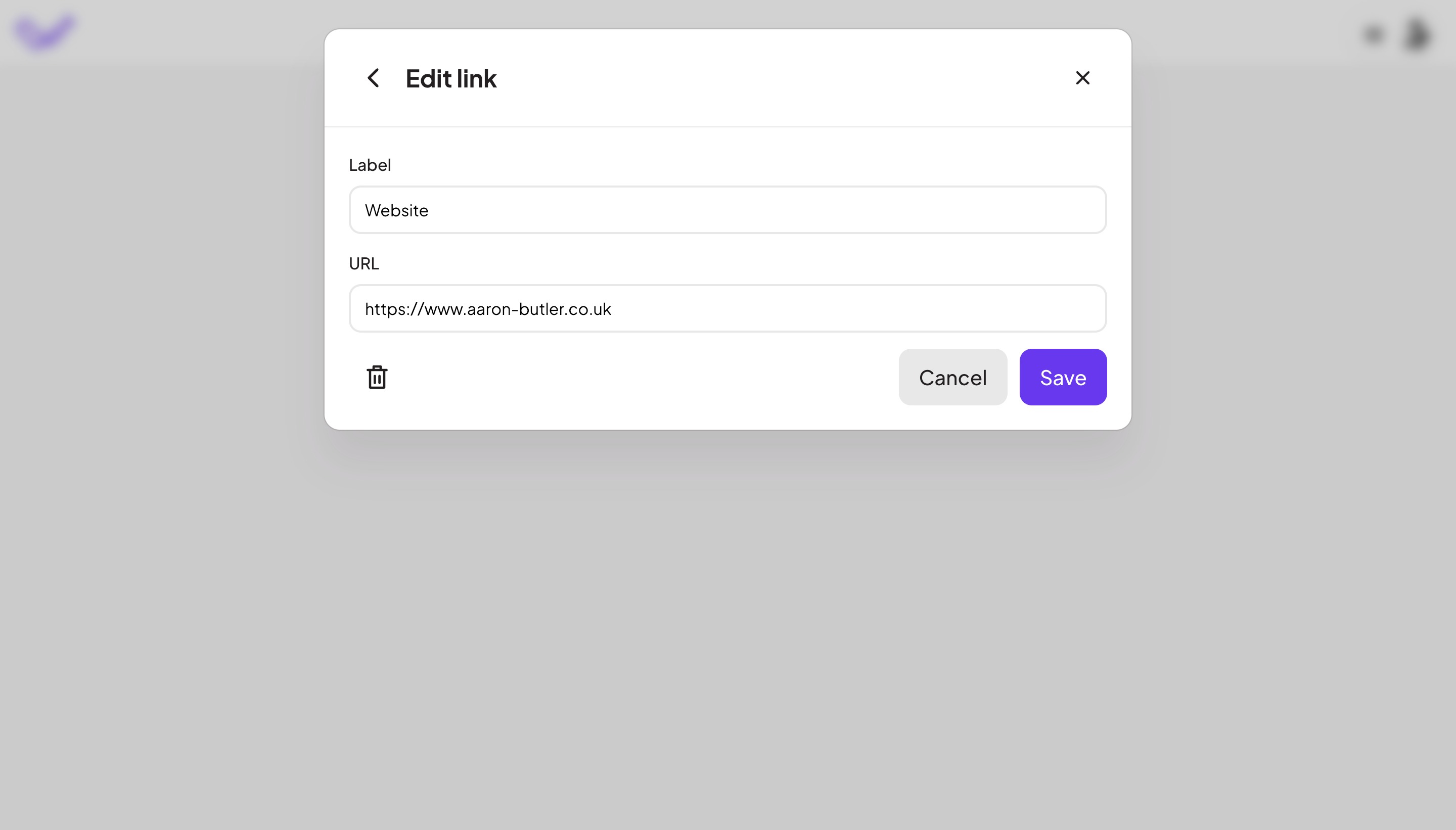This screenshot has height=830, width=1456.
Task: Select the Website text for editing
Action: click(x=397, y=210)
